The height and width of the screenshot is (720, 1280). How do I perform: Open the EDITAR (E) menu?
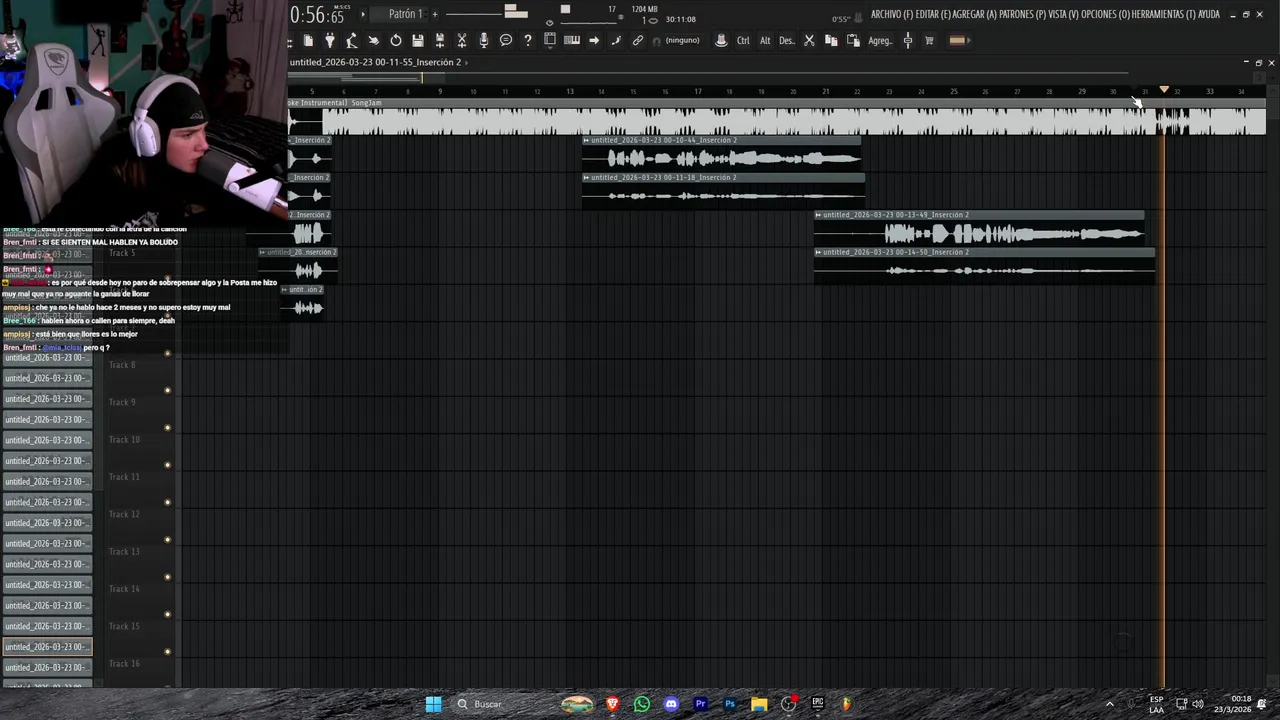tap(934, 15)
